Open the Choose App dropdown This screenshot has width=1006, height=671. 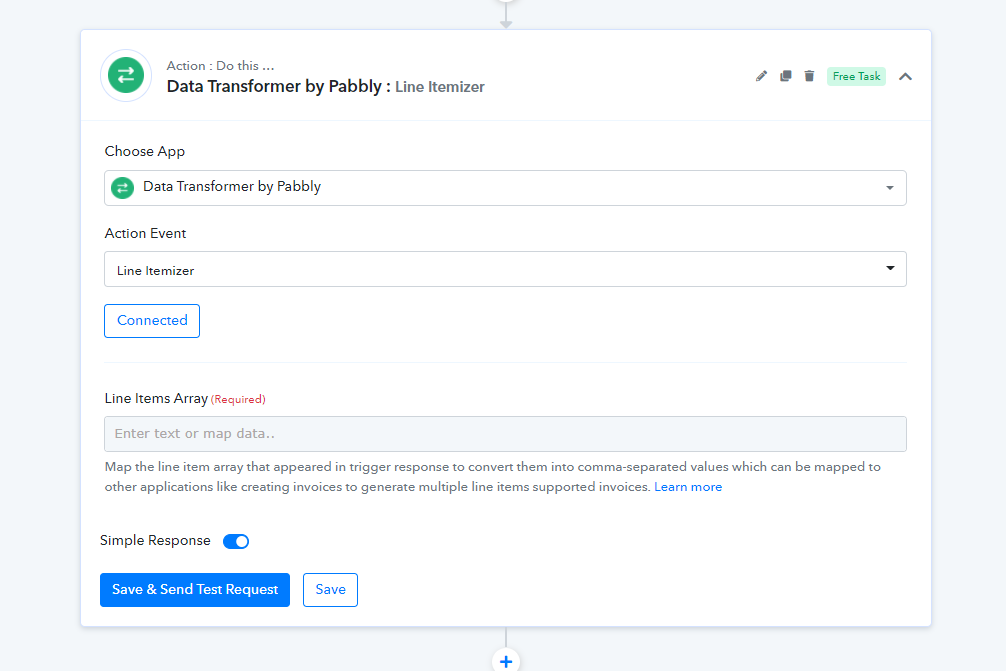(x=506, y=188)
